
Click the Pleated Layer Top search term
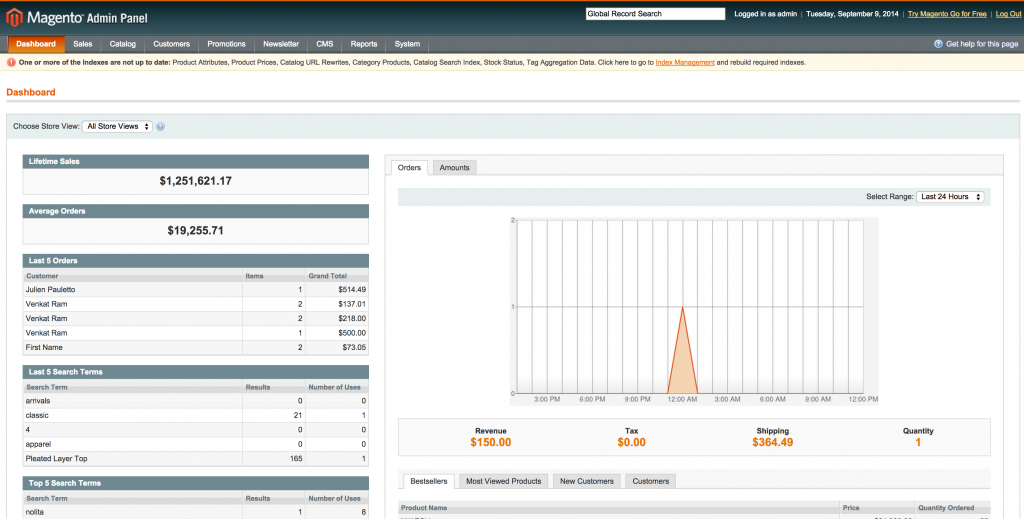[56, 458]
